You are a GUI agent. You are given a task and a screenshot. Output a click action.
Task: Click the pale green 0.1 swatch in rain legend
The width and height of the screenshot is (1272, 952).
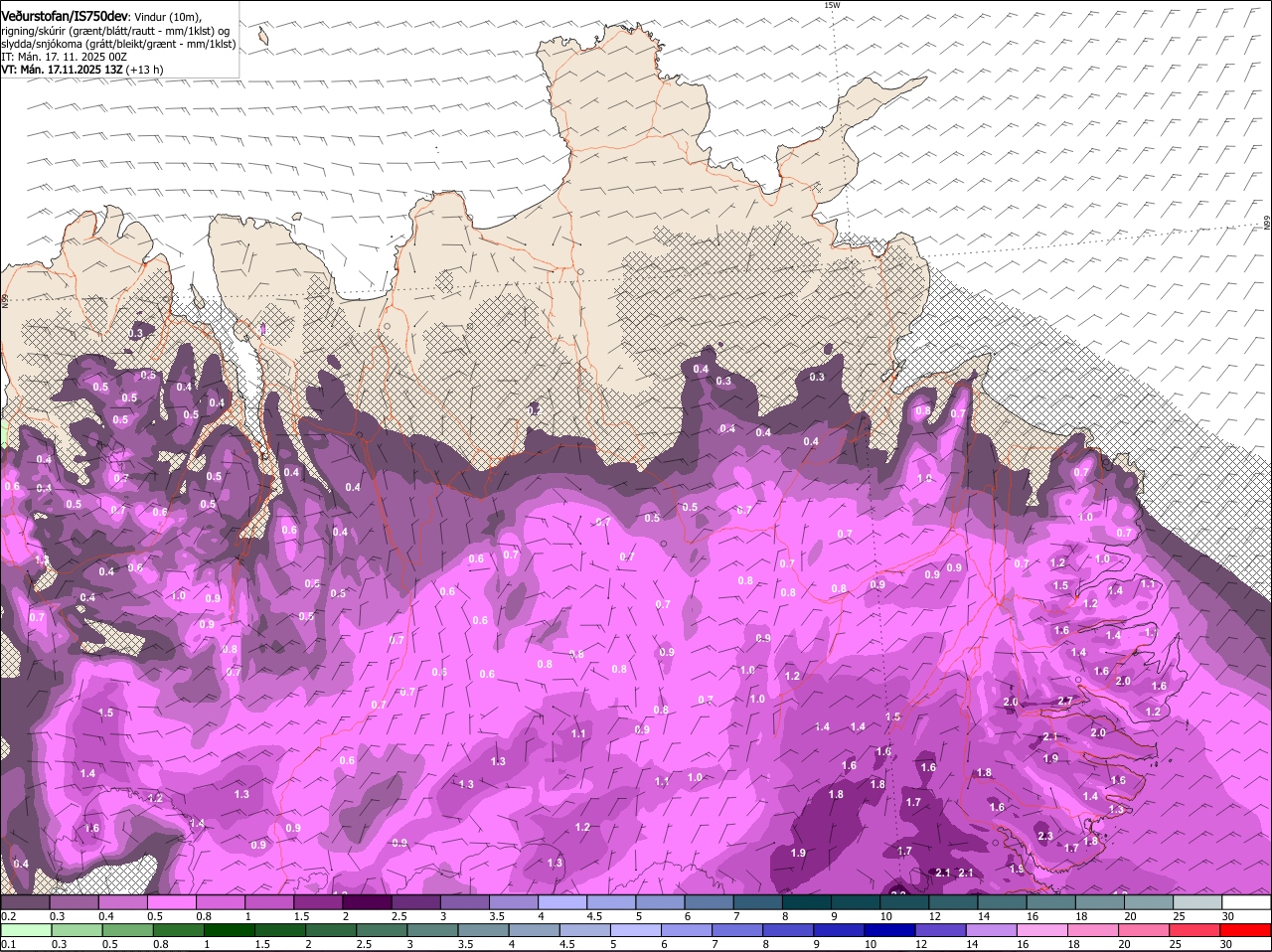[25, 930]
